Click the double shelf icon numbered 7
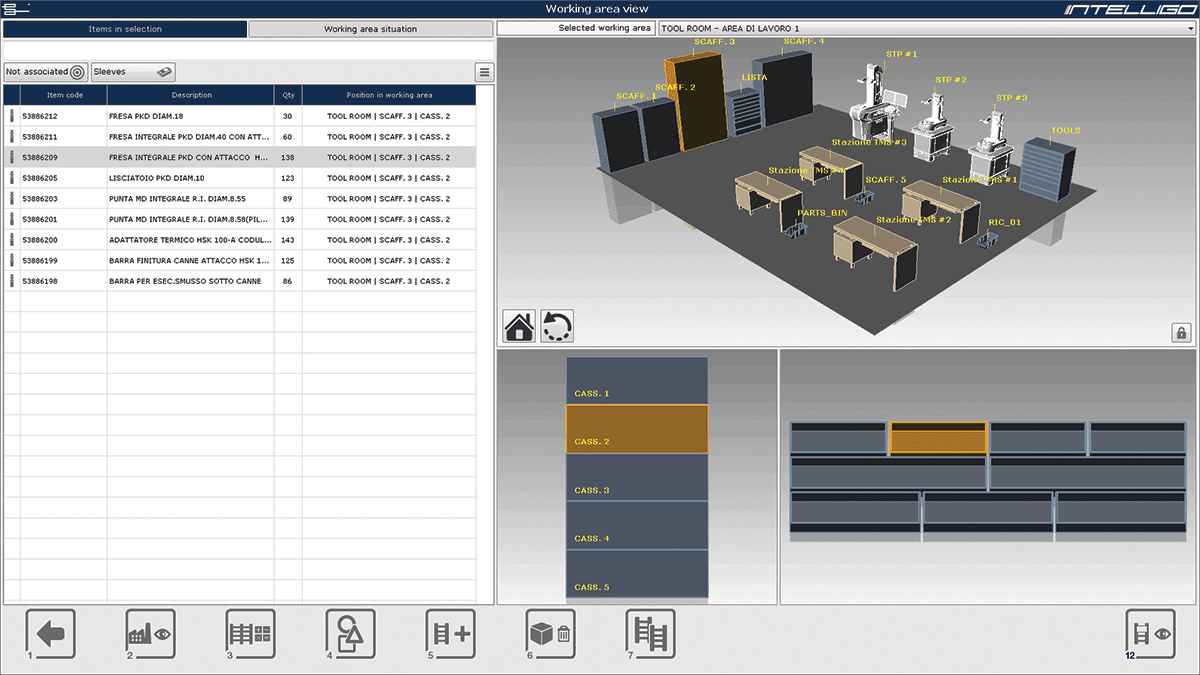Viewport: 1200px width, 675px height. pos(650,634)
